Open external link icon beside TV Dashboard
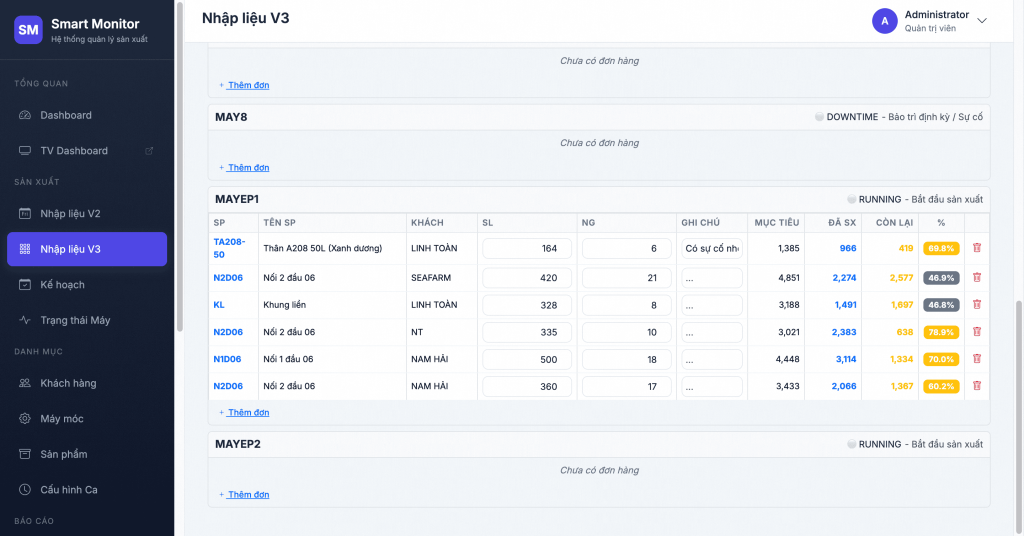The width and height of the screenshot is (1024, 536). 149,151
